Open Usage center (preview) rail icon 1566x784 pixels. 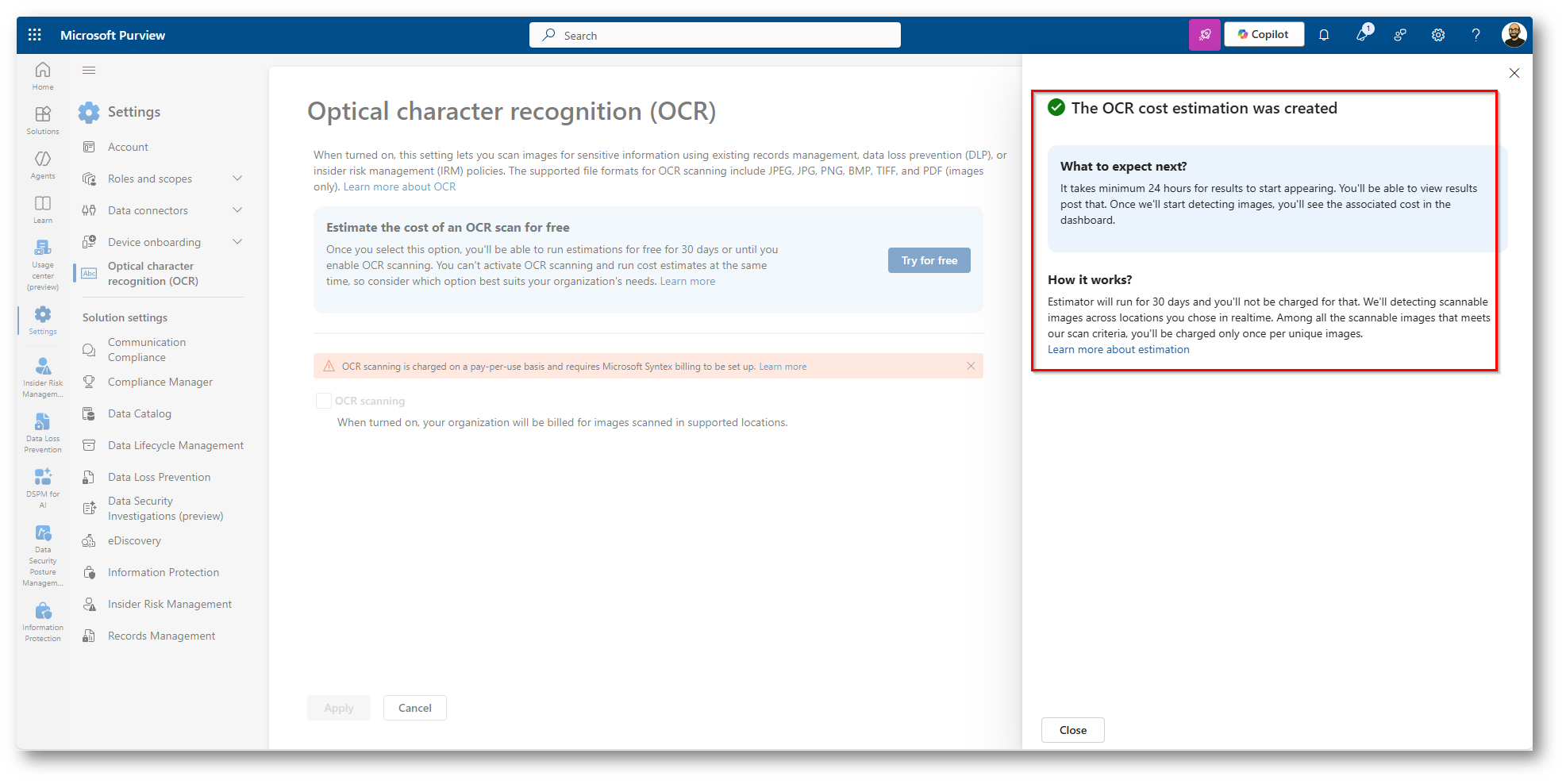coord(43,265)
